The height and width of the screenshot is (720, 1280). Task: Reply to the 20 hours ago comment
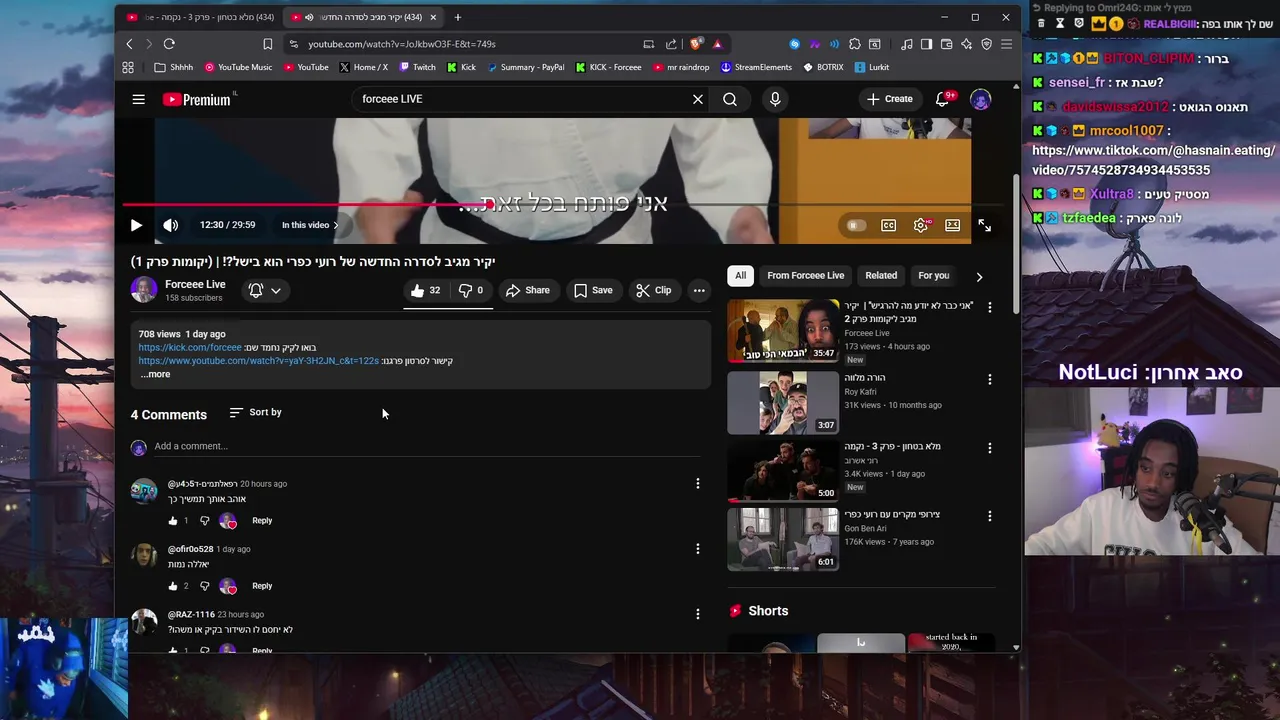262,521
